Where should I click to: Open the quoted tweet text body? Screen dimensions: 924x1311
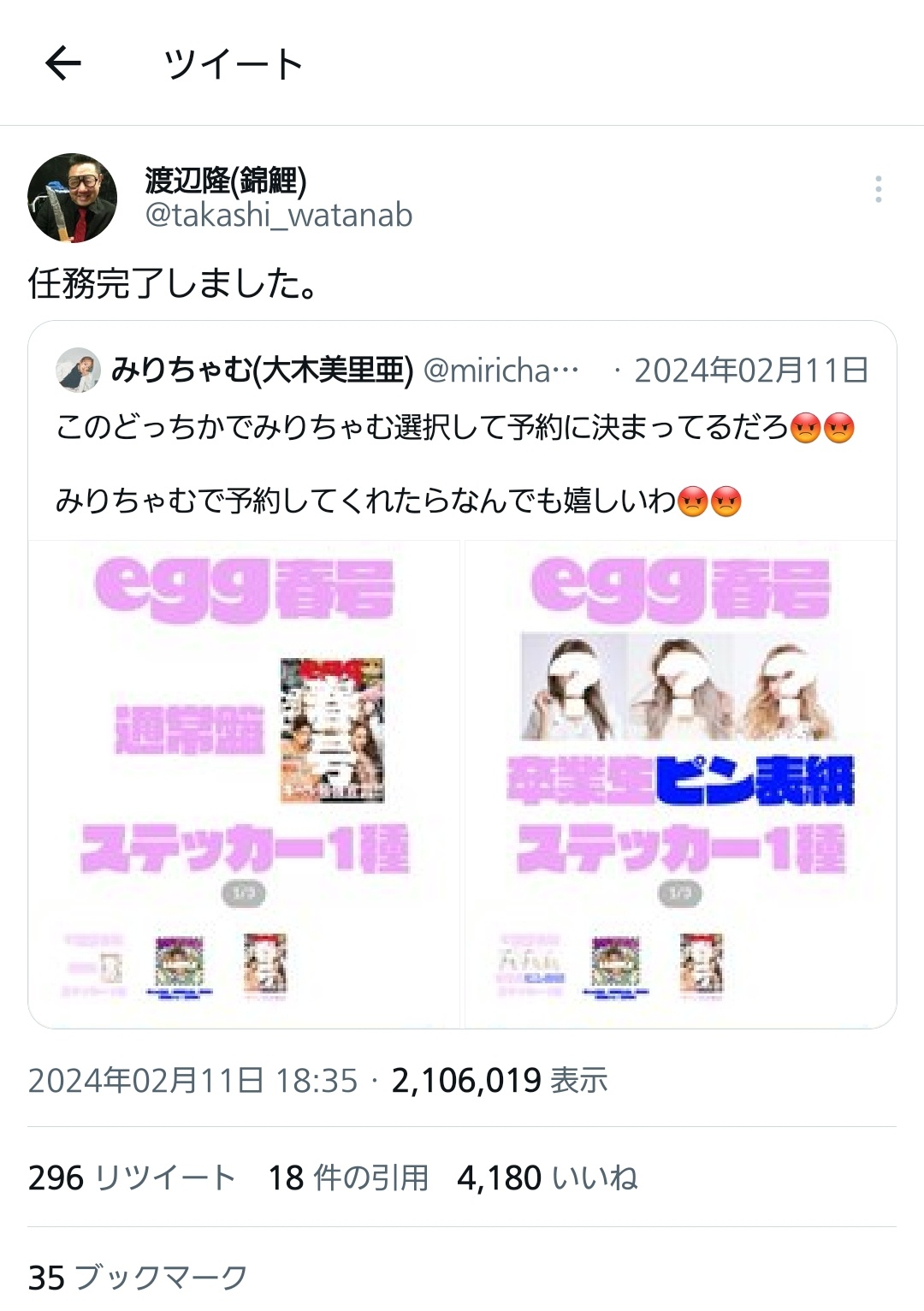pyautogui.click(x=455, y=463)
